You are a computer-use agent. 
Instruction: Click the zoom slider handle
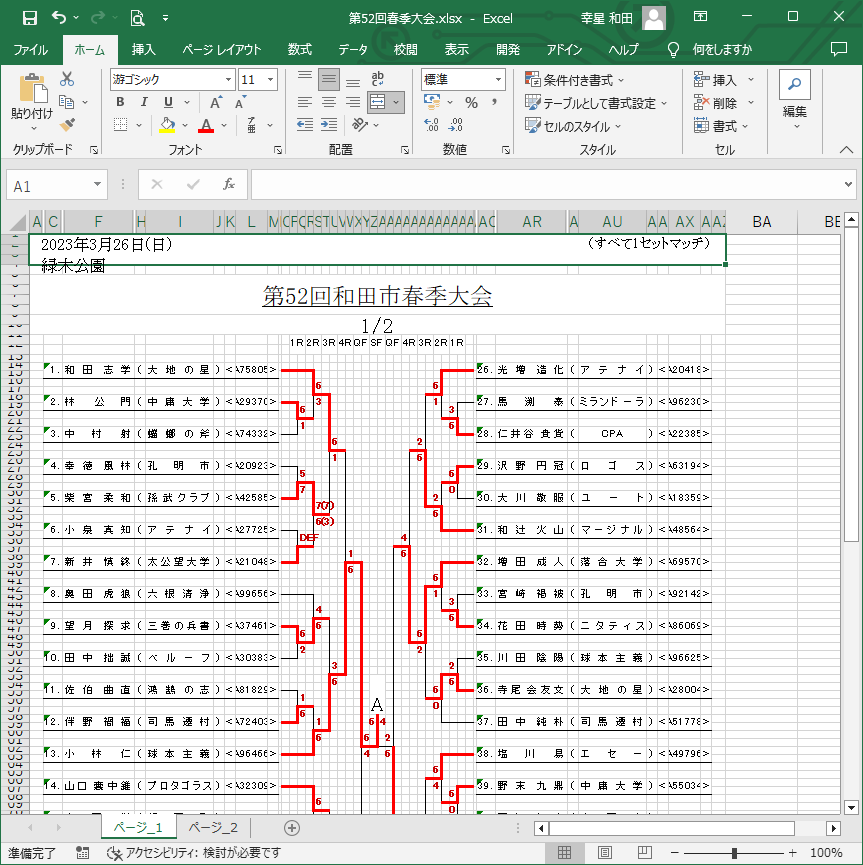pos(734,853)
